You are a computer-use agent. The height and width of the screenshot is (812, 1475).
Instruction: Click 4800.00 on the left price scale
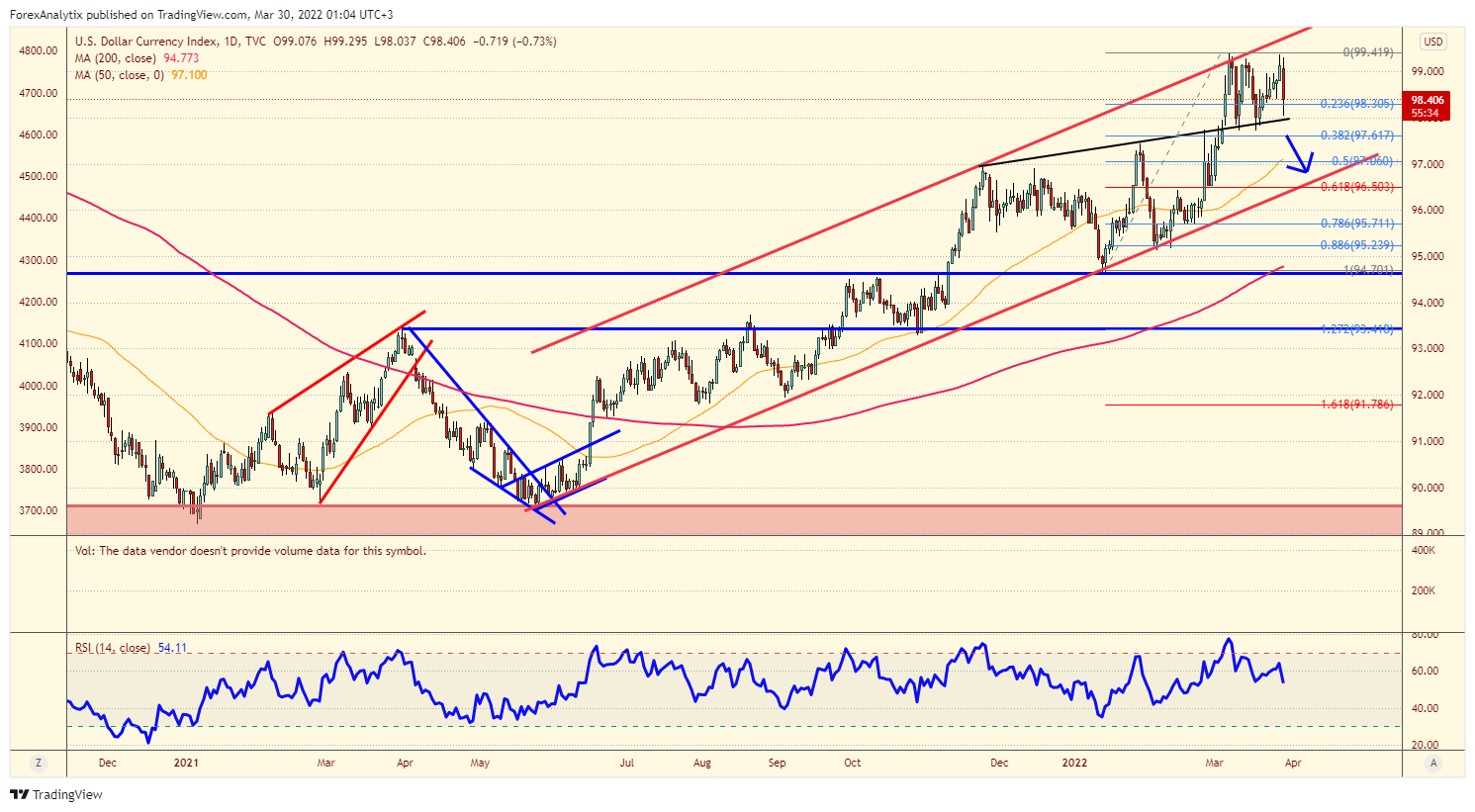coord(39,50)
